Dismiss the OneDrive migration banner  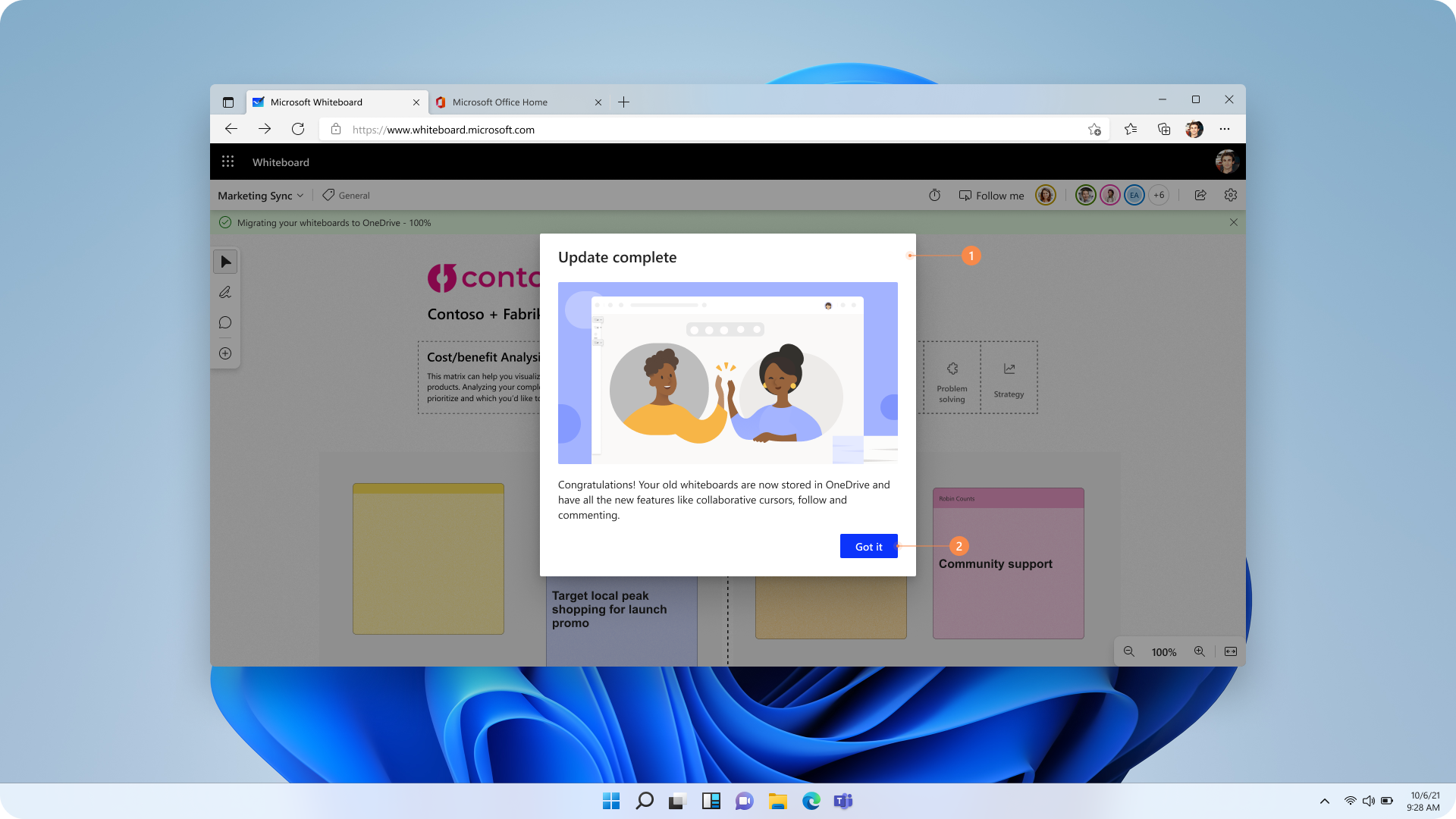coord(1234,222)
